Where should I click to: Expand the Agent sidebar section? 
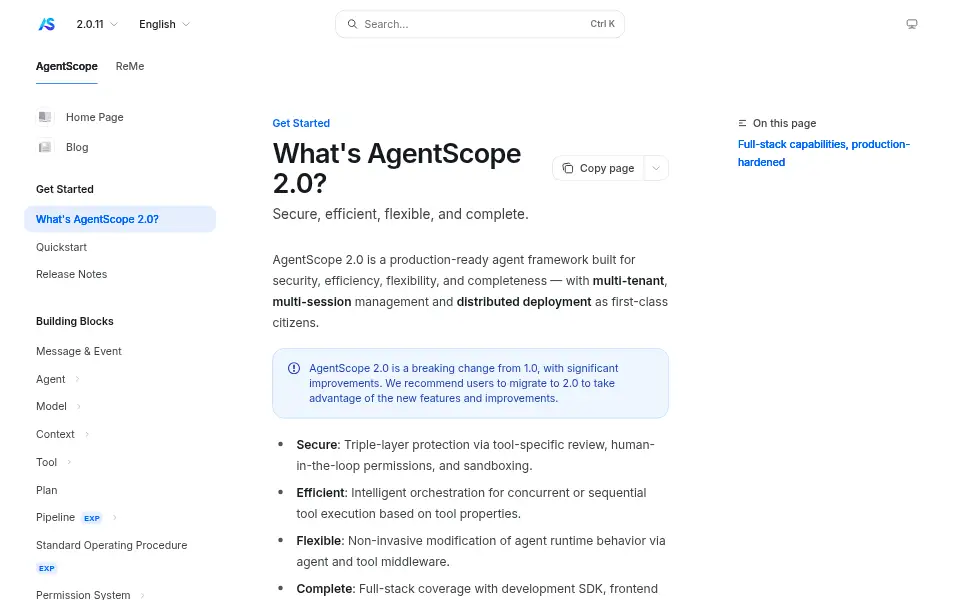[78, 379]
